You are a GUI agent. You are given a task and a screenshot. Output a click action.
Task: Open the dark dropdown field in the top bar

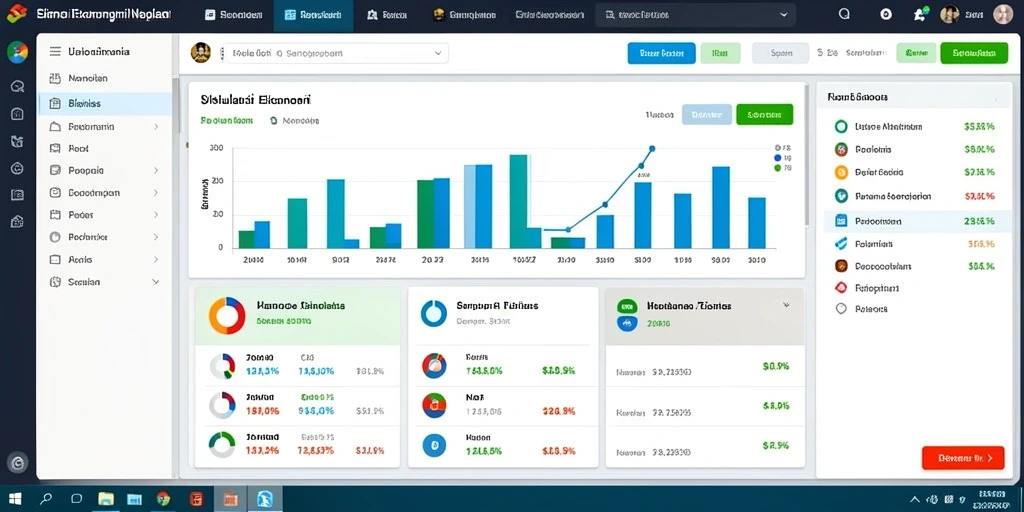696,14
